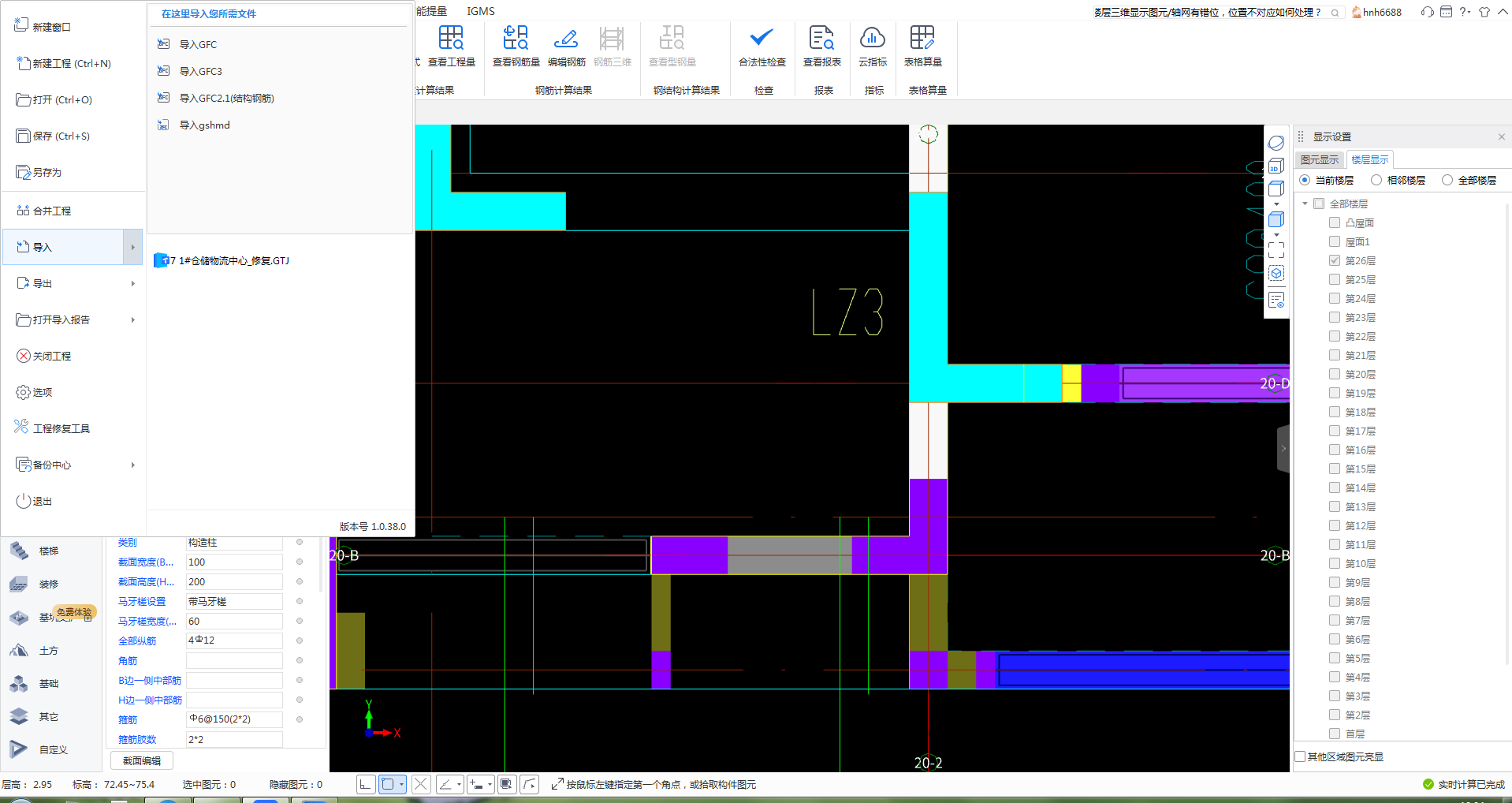Check the 第10层 checkbox
This screenshot has height=803, width=1512.
[1335, 563]
